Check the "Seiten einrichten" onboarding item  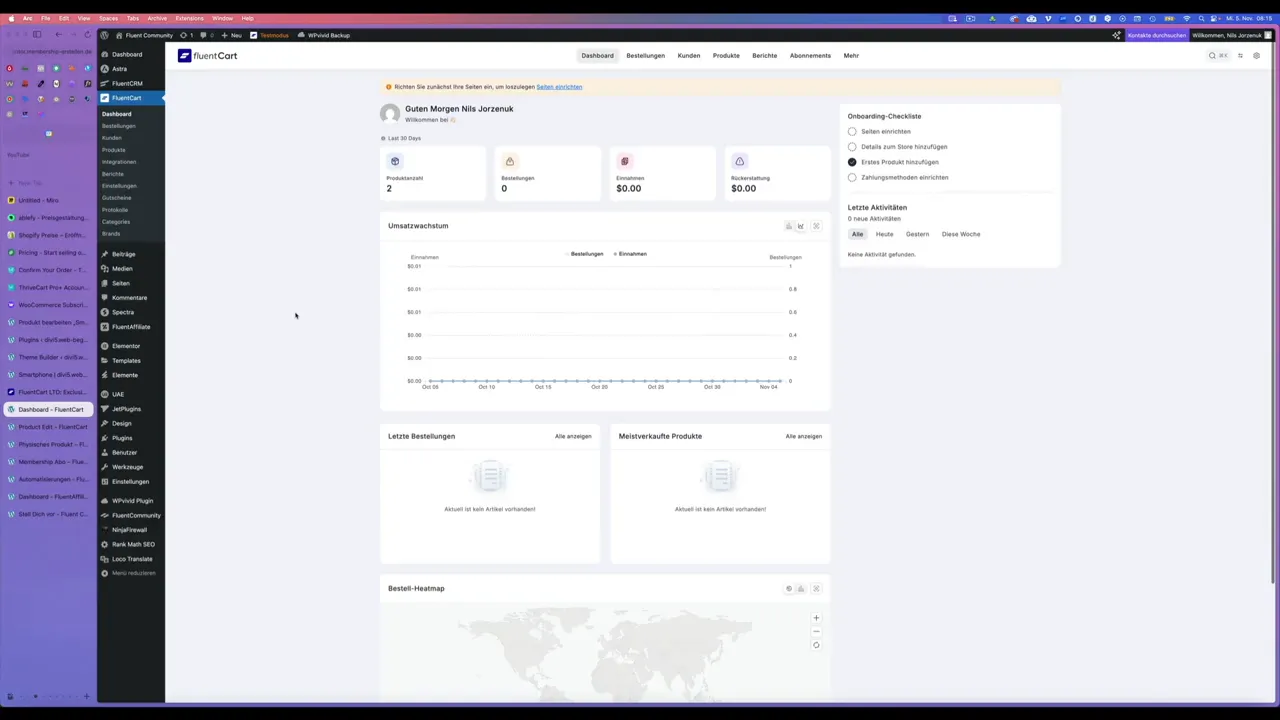852,131
